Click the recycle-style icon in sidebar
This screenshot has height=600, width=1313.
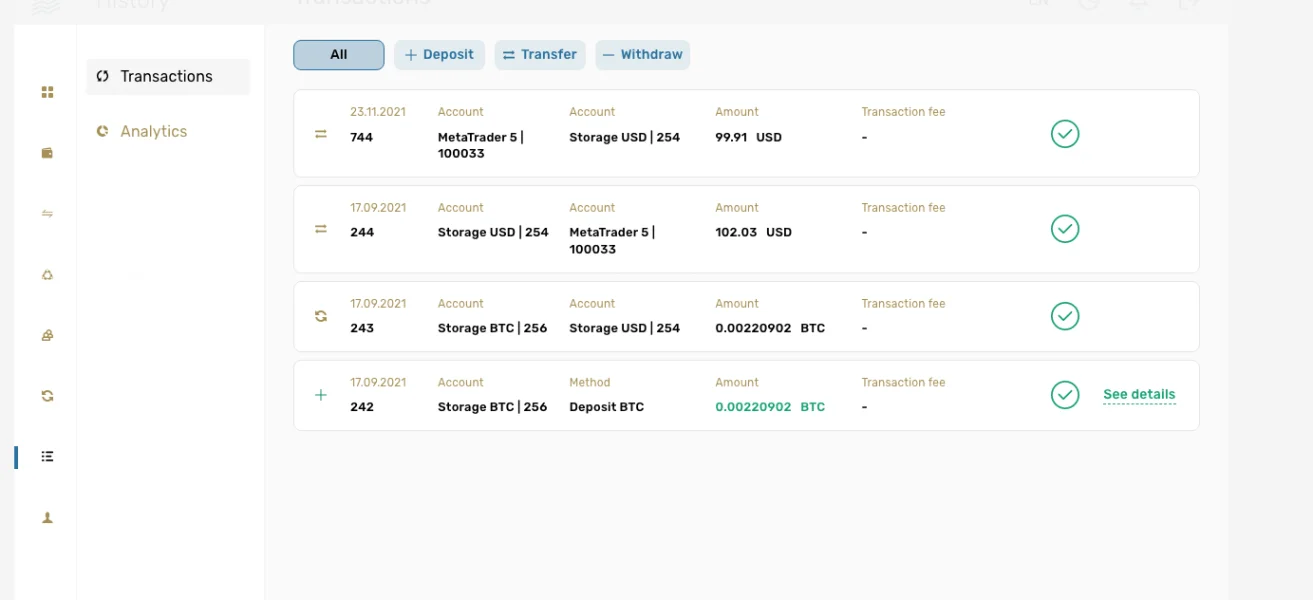[47, 275]
